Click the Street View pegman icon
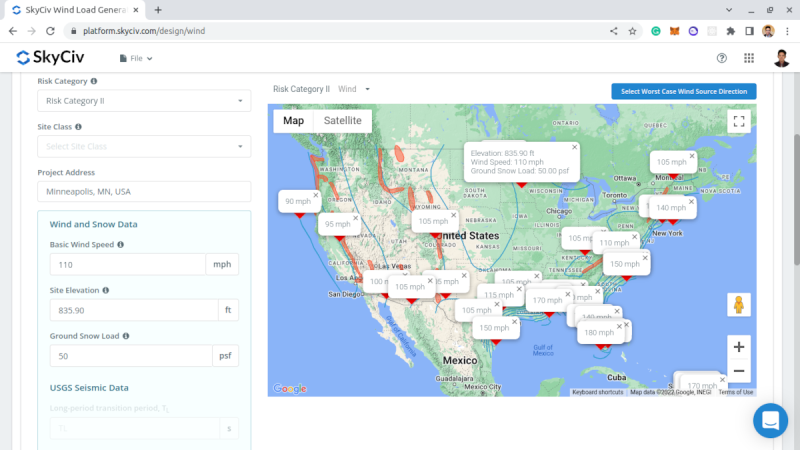The width and height of the screenshot is (800, 450). pyautogui.click(x=739, y=304)
